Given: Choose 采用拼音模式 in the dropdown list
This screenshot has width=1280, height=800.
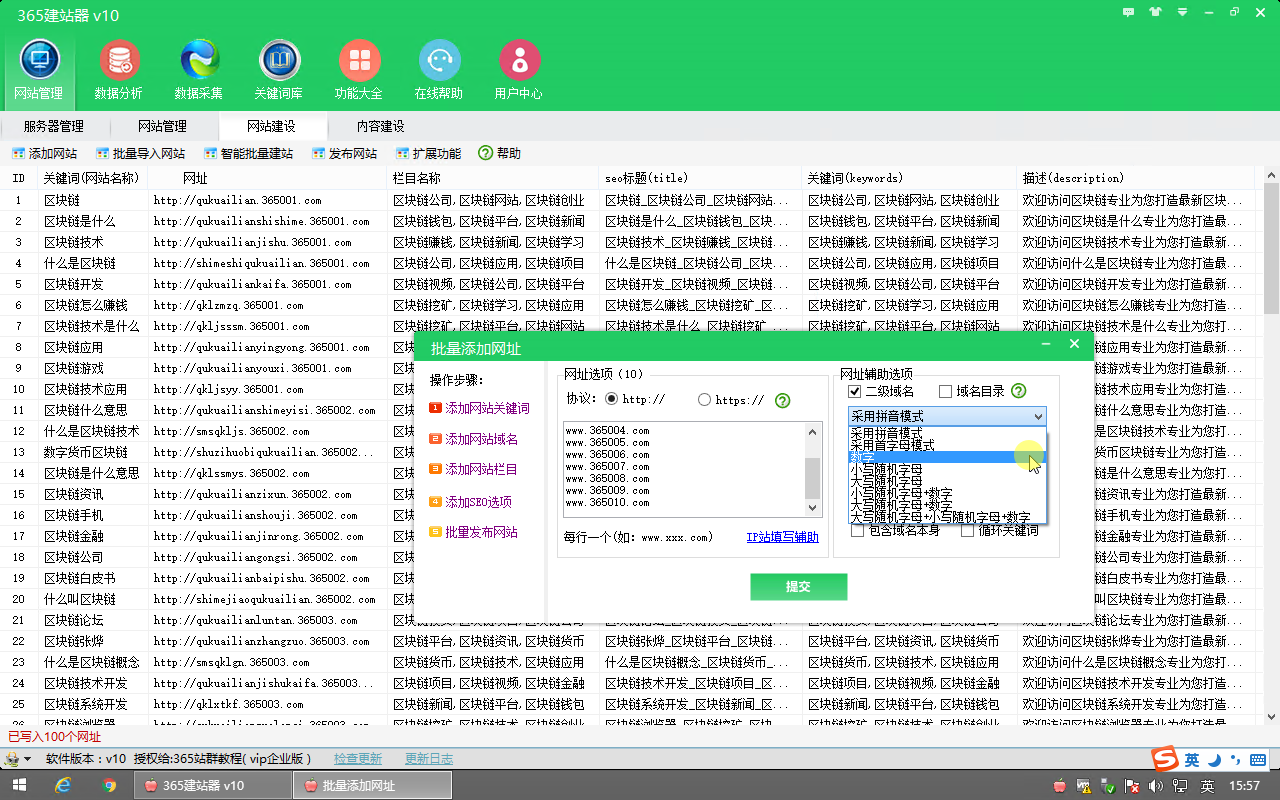Looking at the screenshot, I should [x=947, y=433].
